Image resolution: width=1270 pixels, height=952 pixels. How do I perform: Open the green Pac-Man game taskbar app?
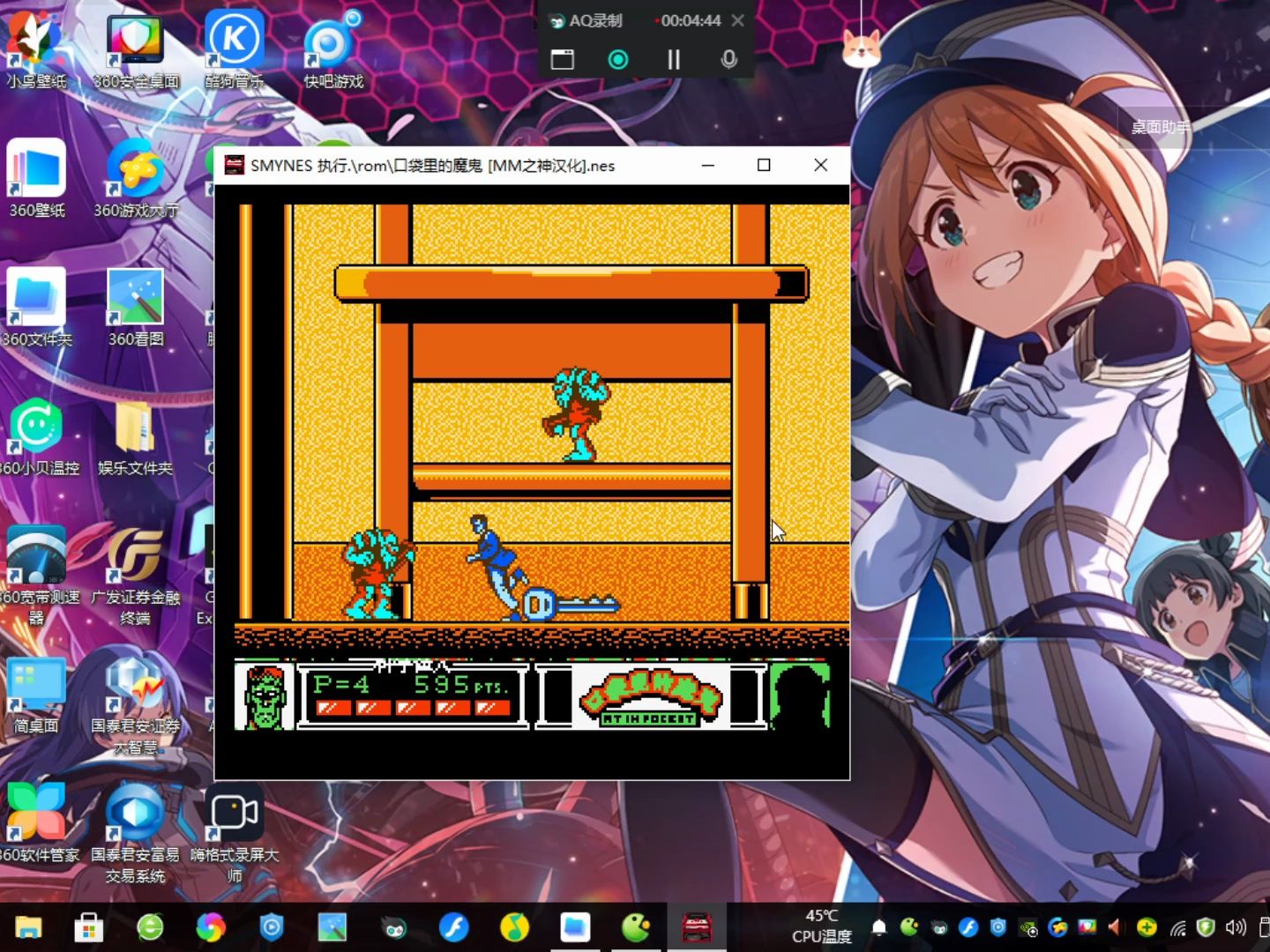[x=636, y=927]
